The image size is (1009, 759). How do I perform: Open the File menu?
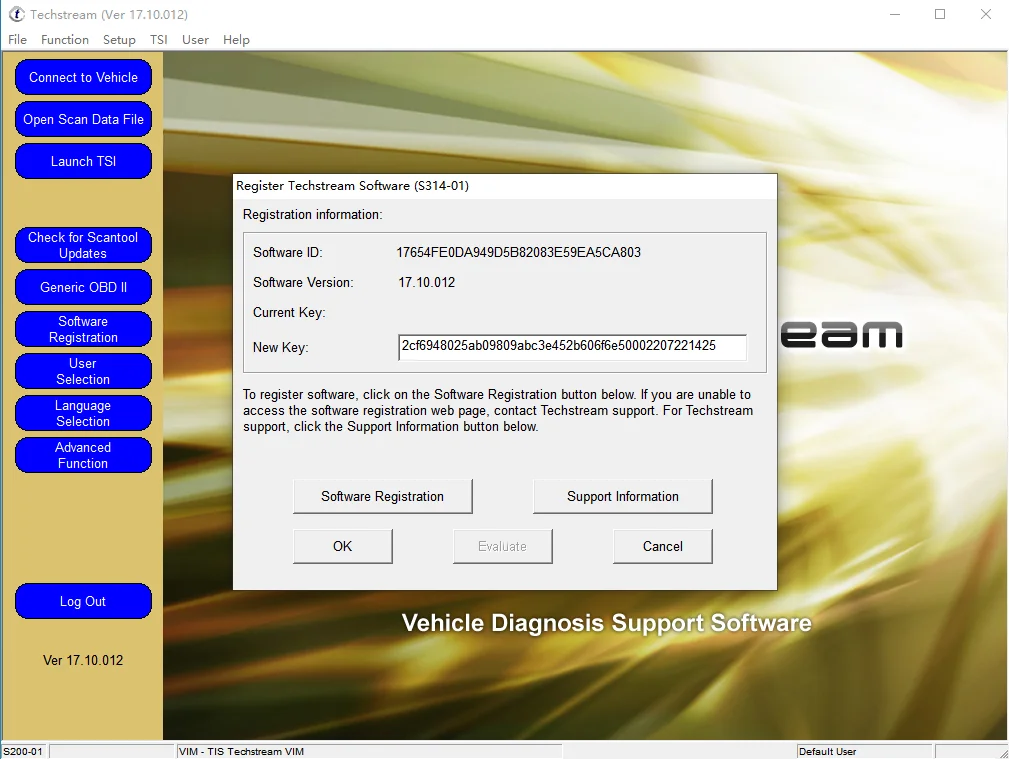pos(17,40)
